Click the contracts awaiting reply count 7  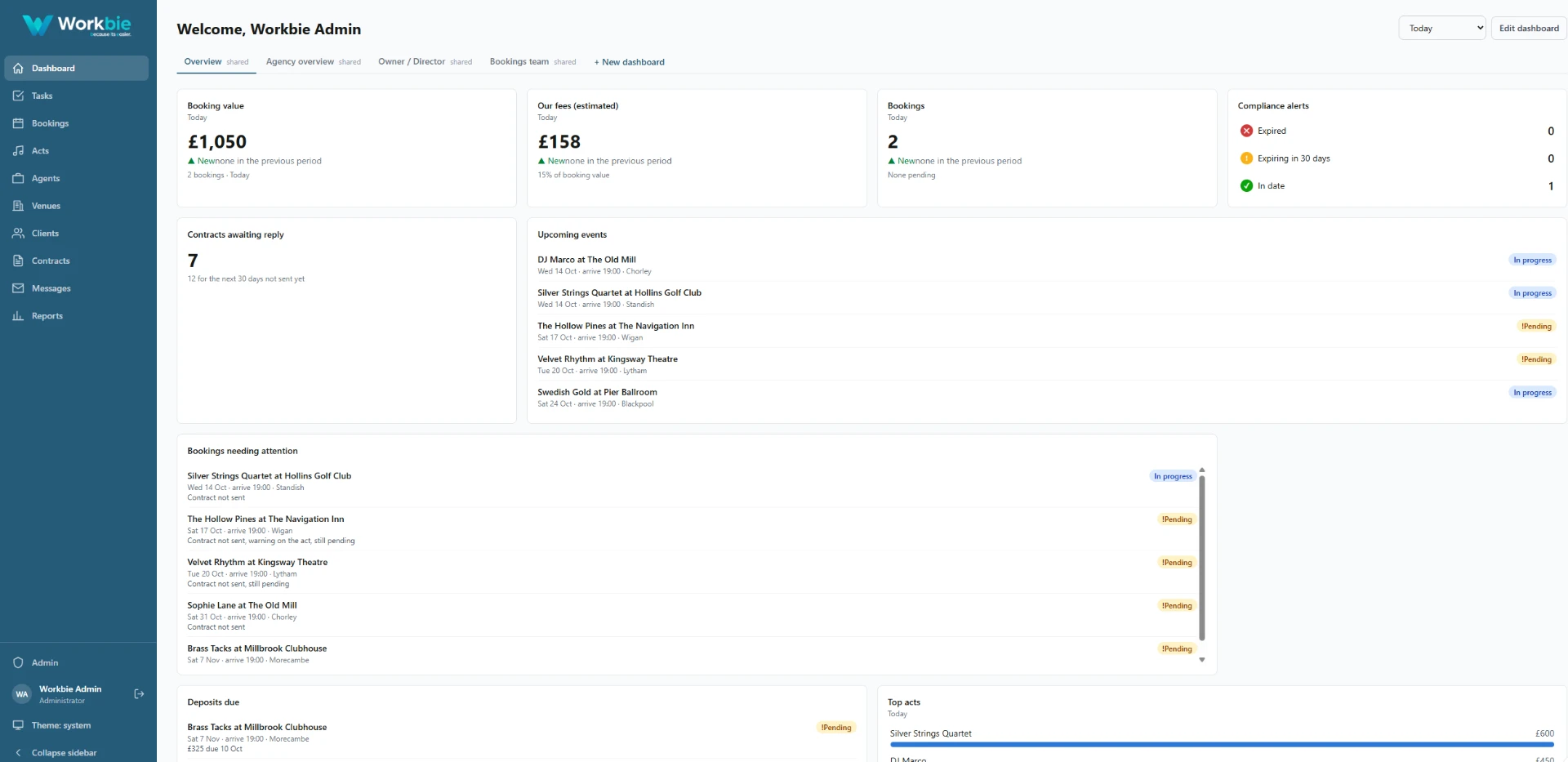tap(193, 261)
